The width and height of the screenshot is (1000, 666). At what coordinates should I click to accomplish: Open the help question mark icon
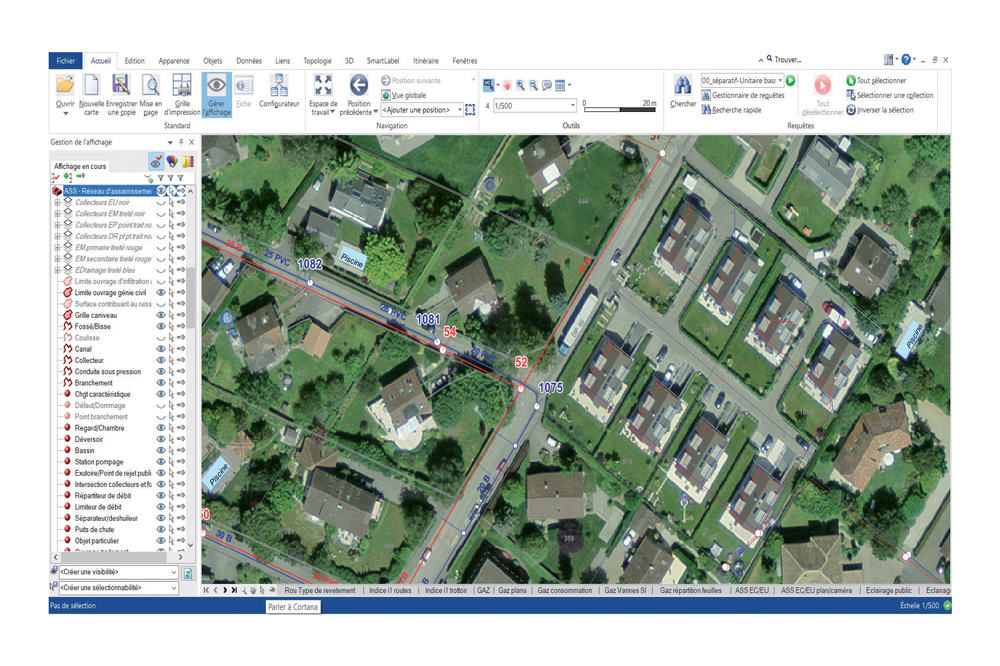coord(906,60)
